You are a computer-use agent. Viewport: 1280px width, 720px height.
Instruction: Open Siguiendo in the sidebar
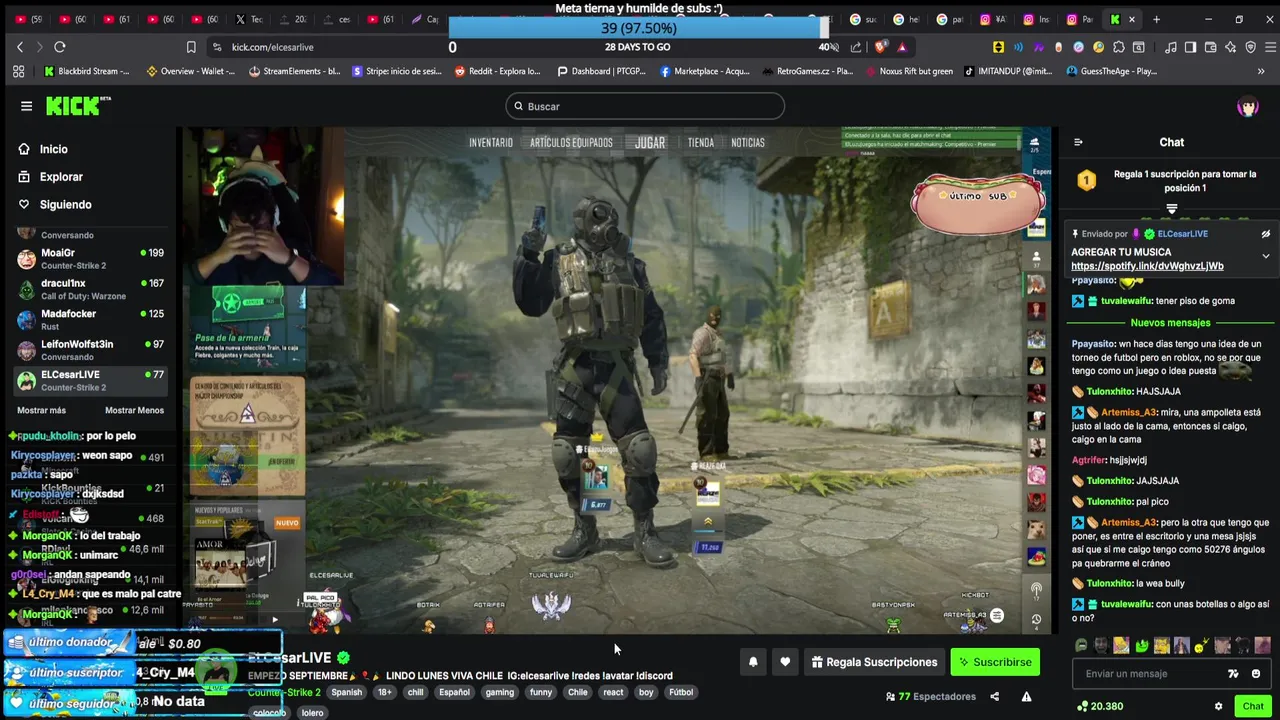[x=66, y=204]
